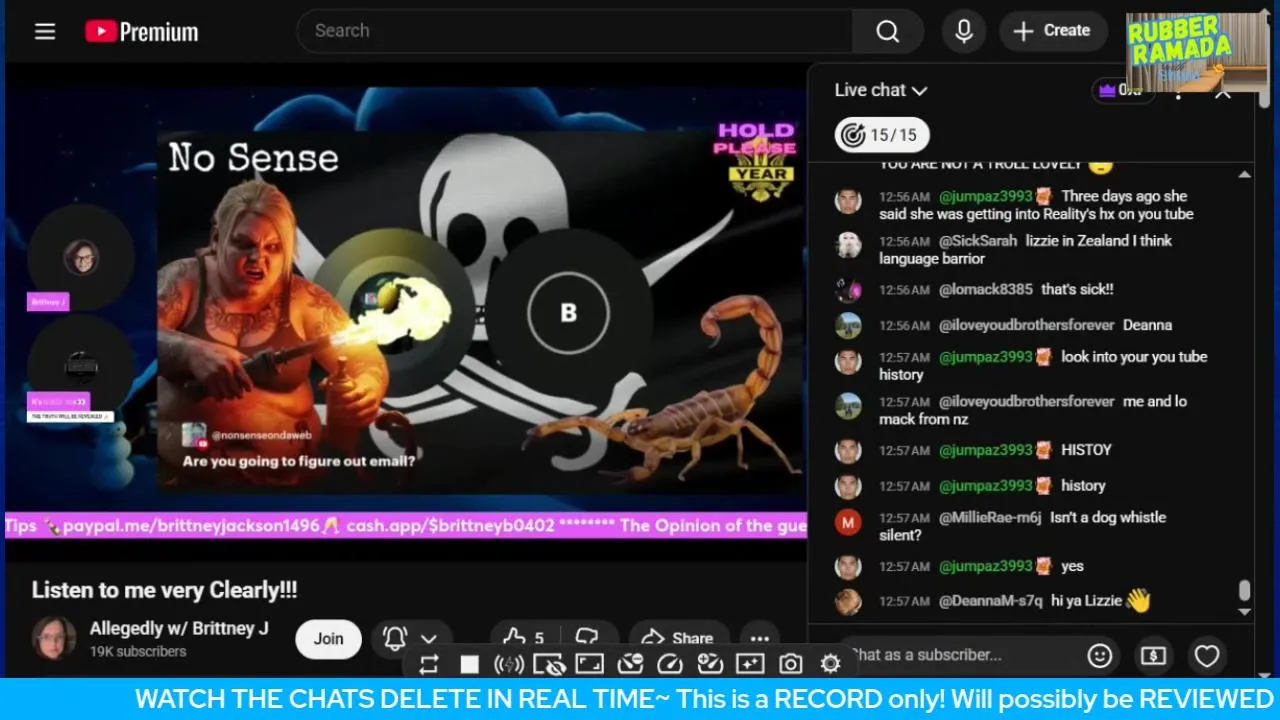Click the magnifier search button
The height and width of the screenshot is (720, 1280).
[x=888, y=31]
